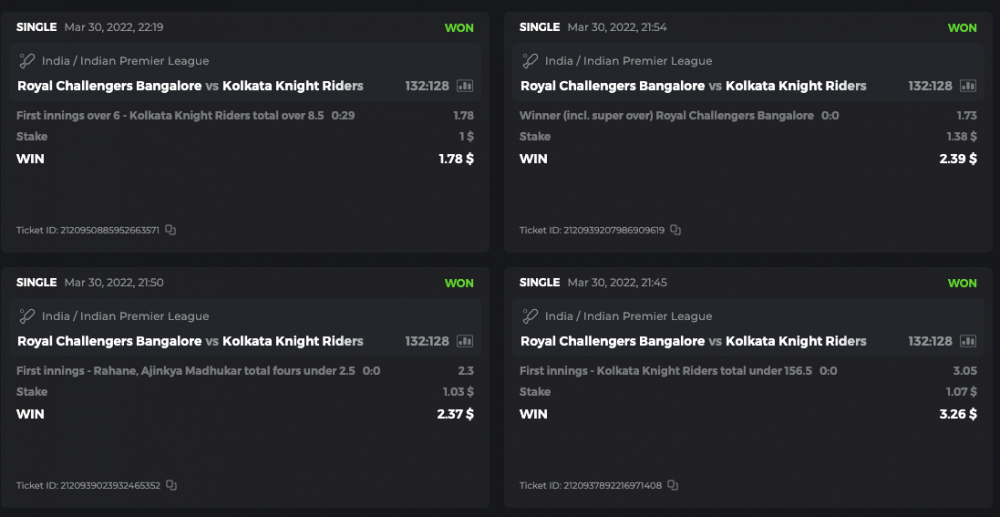Copy ticket ID ending in 663571

pyautogui.click(x=171, y=230)
